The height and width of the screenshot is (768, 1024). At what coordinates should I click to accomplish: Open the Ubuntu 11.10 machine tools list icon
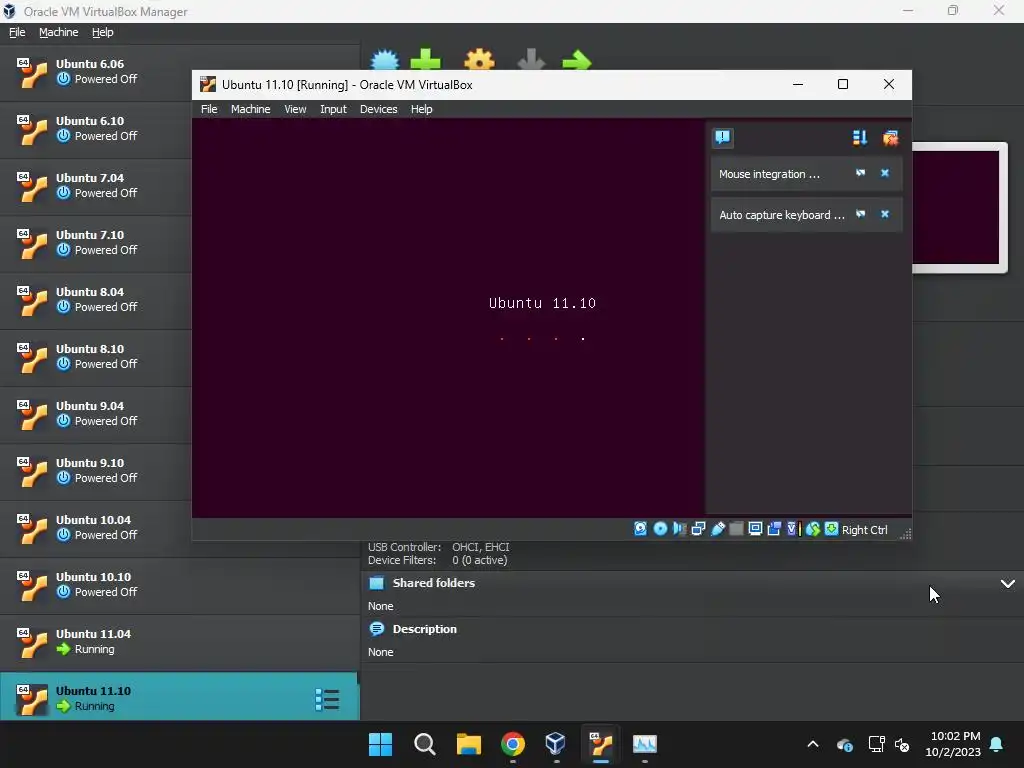pyautogui.click(x=327, y=699)
